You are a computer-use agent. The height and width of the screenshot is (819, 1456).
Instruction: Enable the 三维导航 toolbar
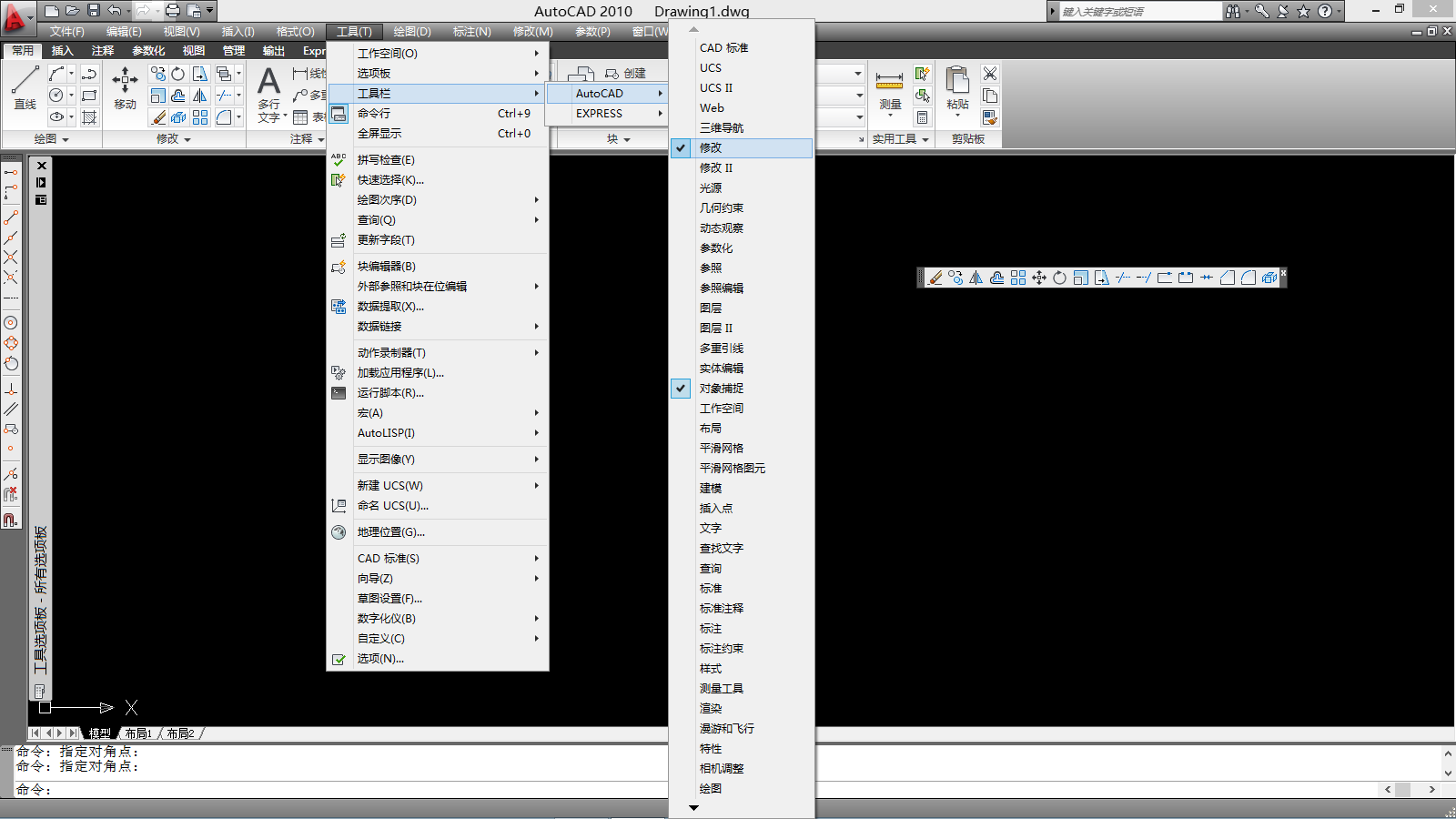point(741,127)
